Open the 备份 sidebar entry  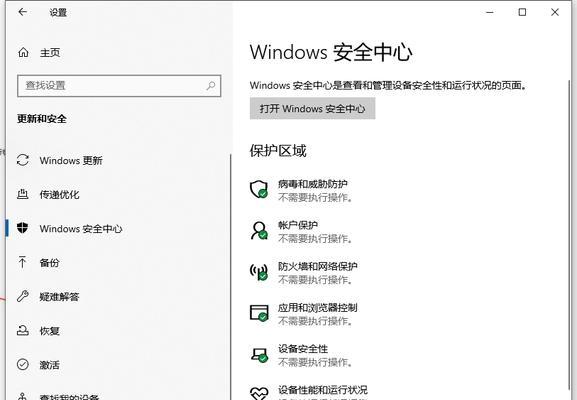point(50,262)
